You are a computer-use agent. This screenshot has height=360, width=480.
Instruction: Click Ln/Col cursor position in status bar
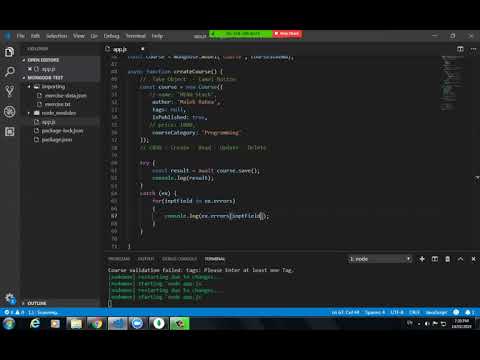(345, 312)
